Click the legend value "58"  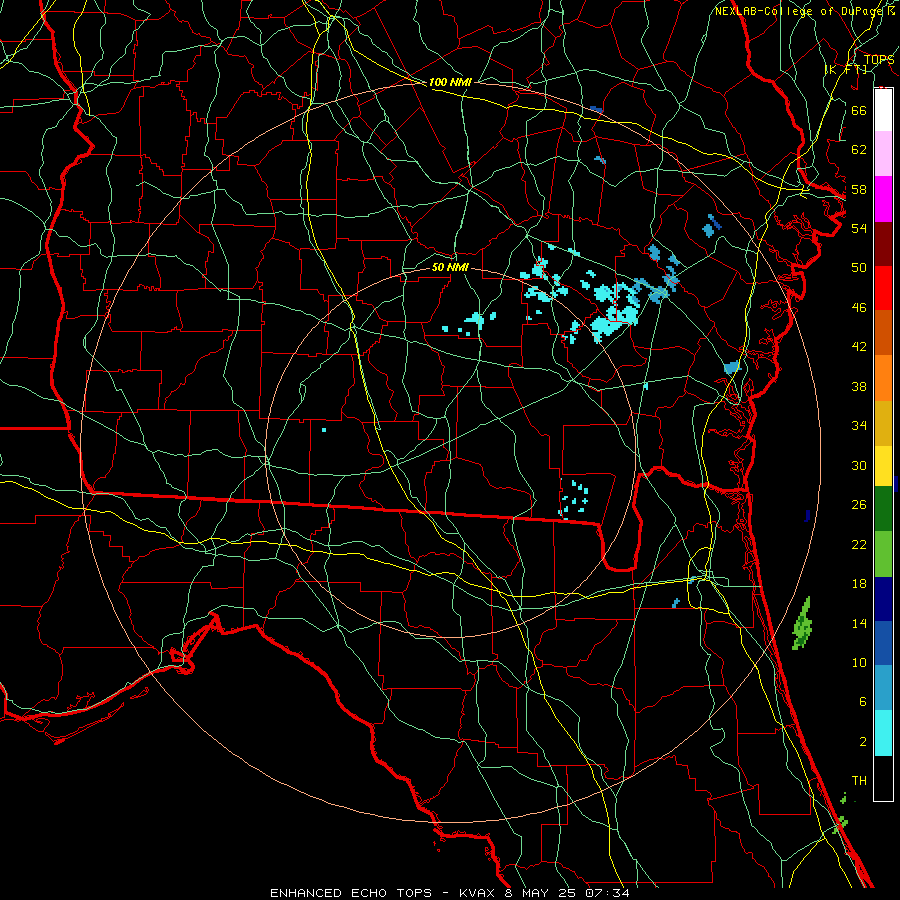(859, 189)
